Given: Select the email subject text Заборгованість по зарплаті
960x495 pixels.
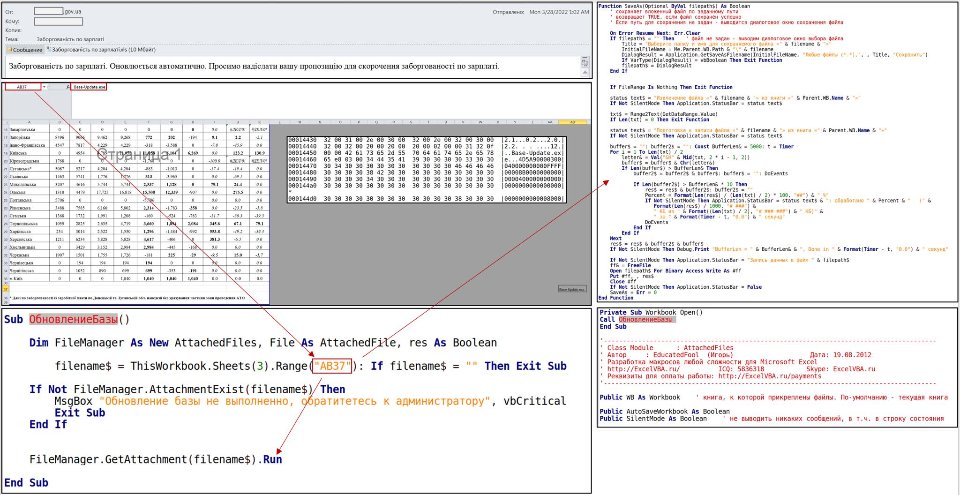Looking at the screenshot, I should coord(70,38).
